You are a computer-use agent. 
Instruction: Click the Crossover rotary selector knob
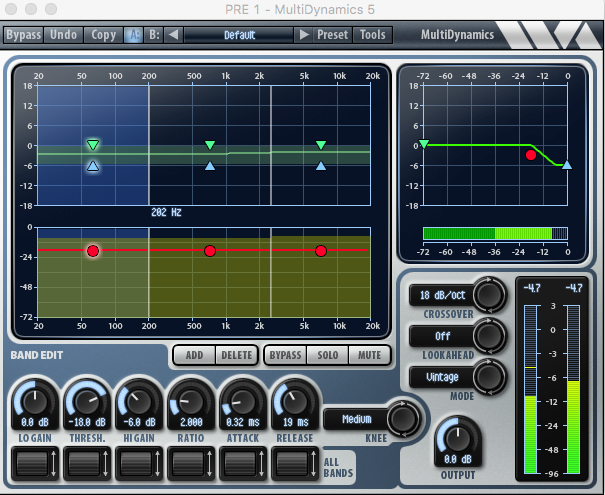click(x=489, y=295)
